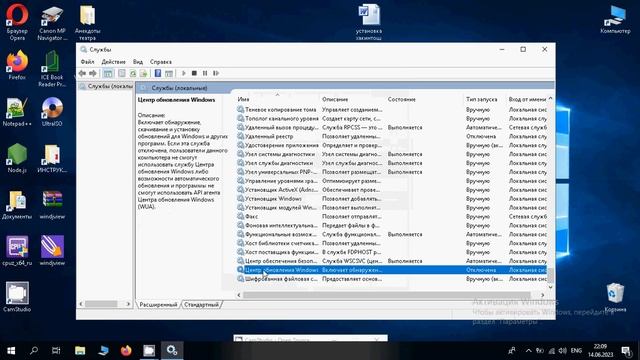Sort by the Описание column header
Image resolution: width=640 pixels, height=360 pixels.
point(352,99)
